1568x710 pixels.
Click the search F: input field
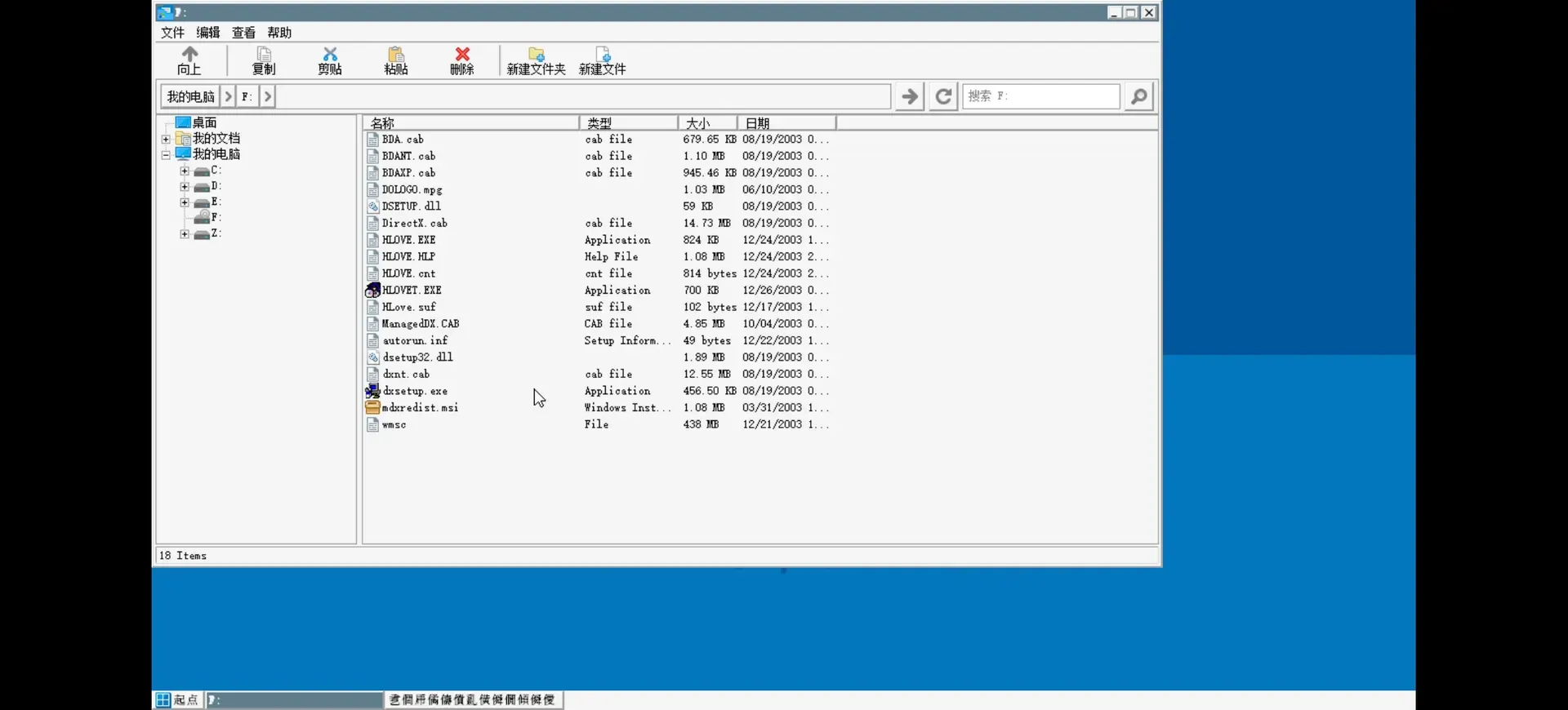[1040, 96]
